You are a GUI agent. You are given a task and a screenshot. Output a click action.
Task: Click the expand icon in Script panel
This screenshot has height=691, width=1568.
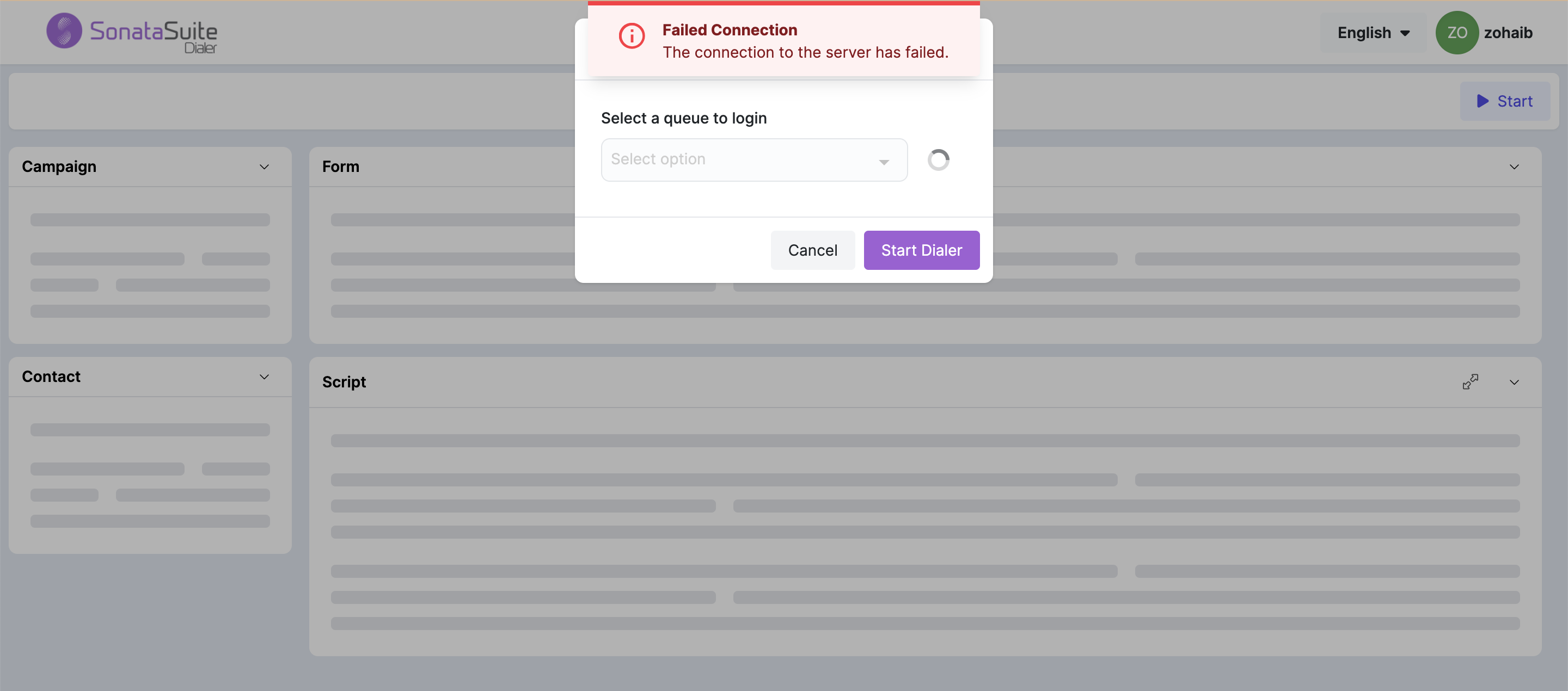point(1470,382)
